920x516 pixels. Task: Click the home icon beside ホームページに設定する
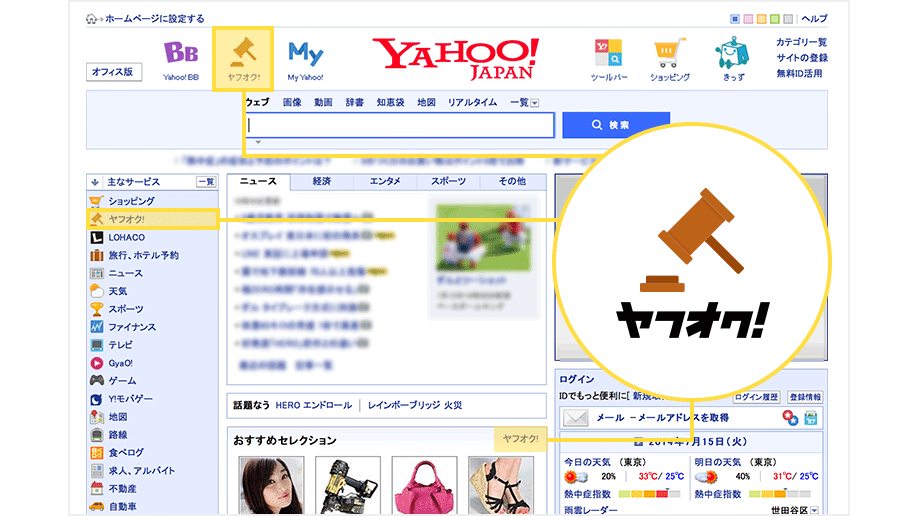(x=91, y=19)
